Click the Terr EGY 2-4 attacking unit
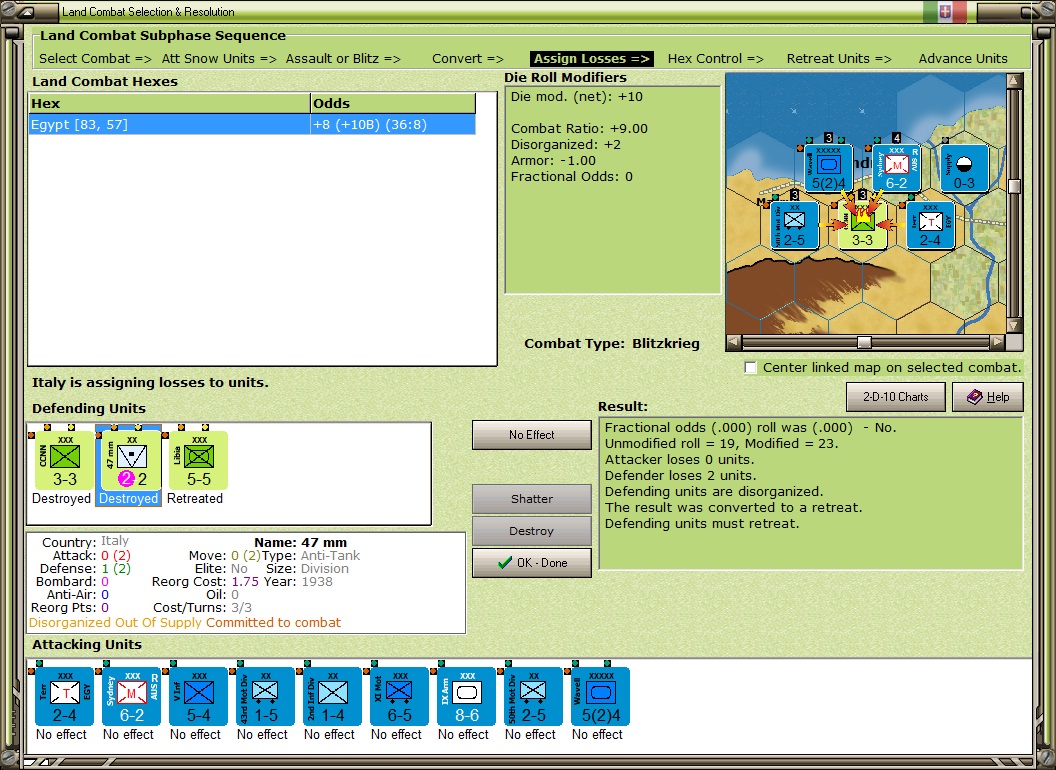The height and width of the screenshot is (770, 1056). pyautogui.click(x=65, y=697)
